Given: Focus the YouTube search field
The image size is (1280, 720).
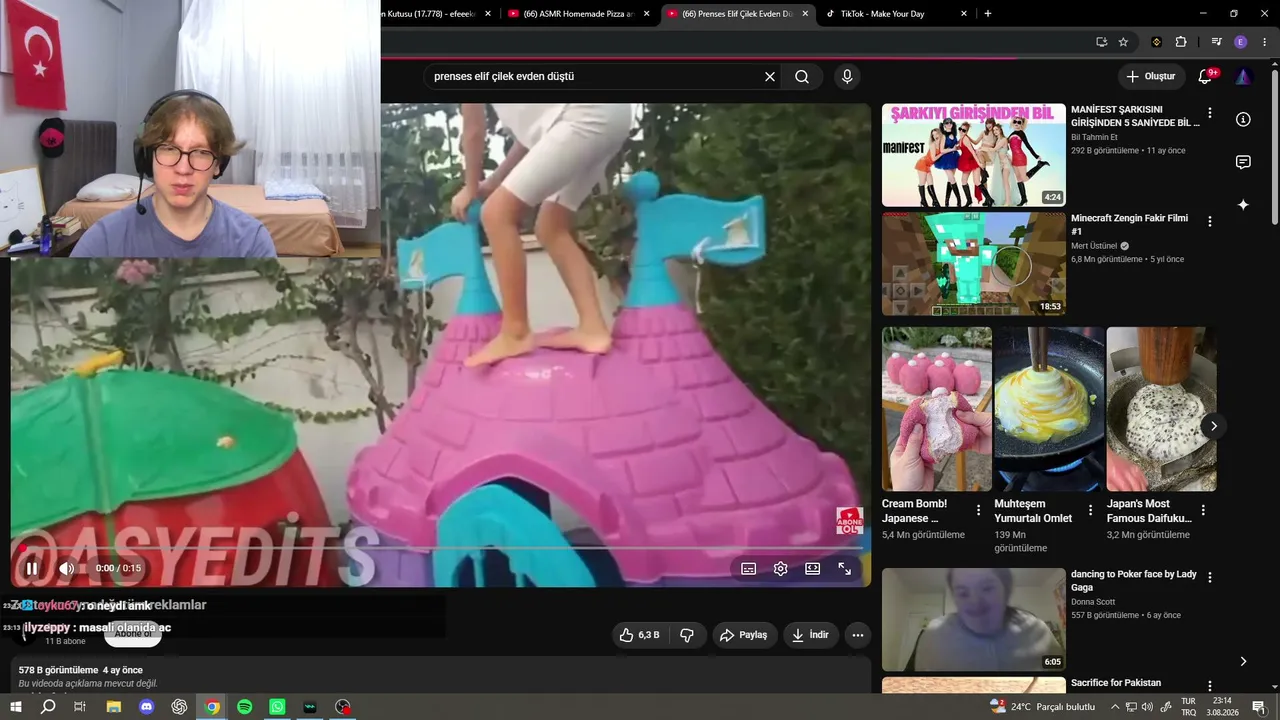Looking at the screenshot, I should pyautogui.click(x=594, y=76).
